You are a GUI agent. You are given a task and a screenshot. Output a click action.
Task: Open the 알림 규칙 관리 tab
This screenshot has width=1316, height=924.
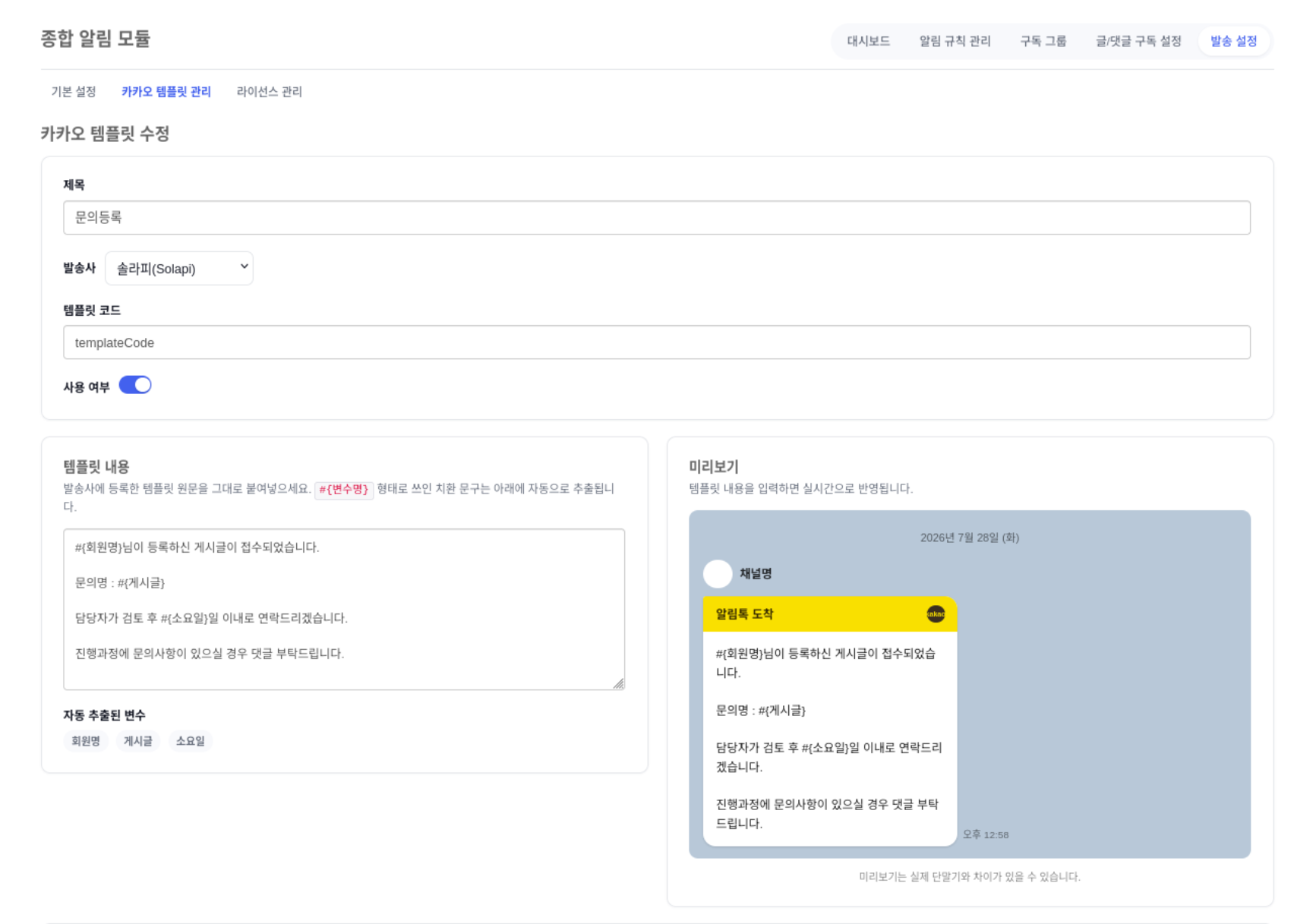coord(955,41)
